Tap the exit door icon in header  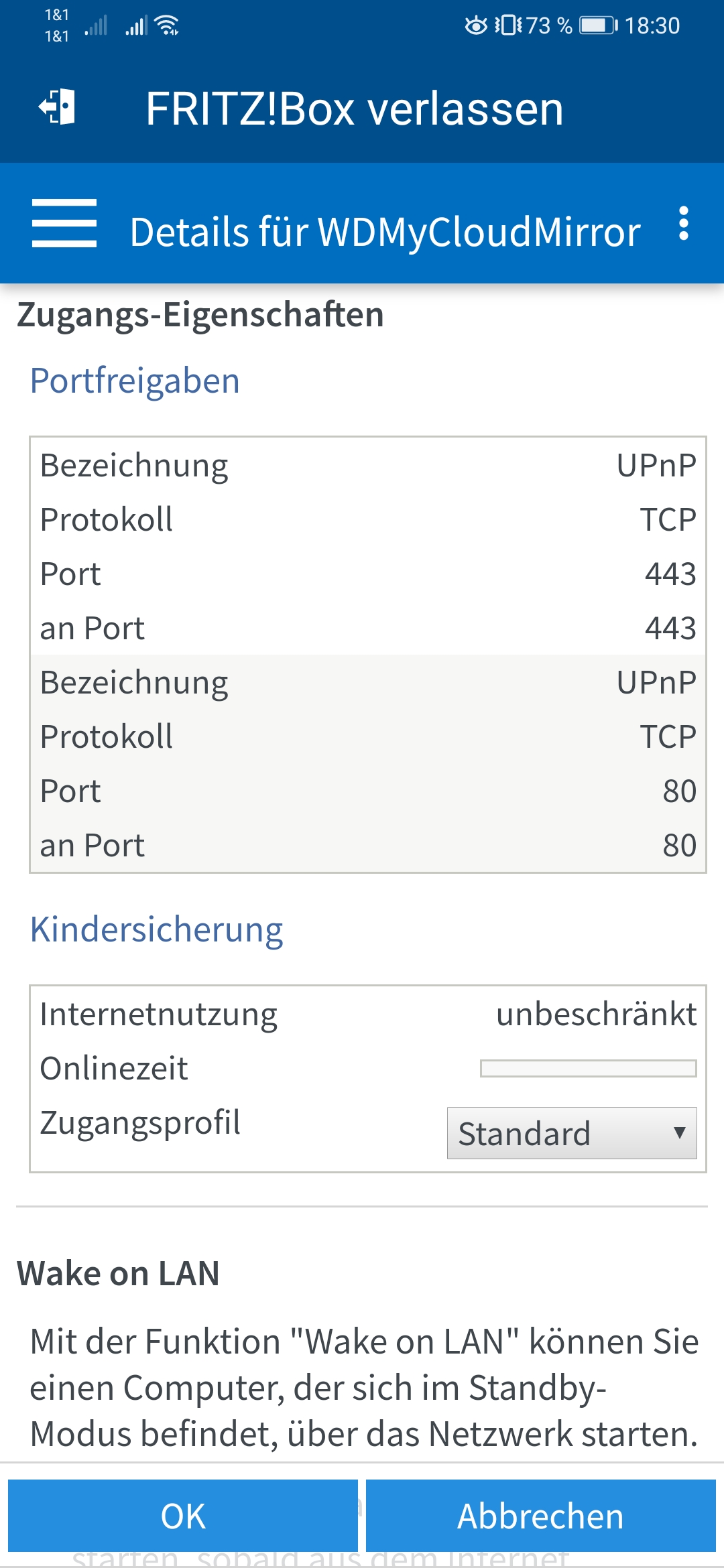[57, 107]
